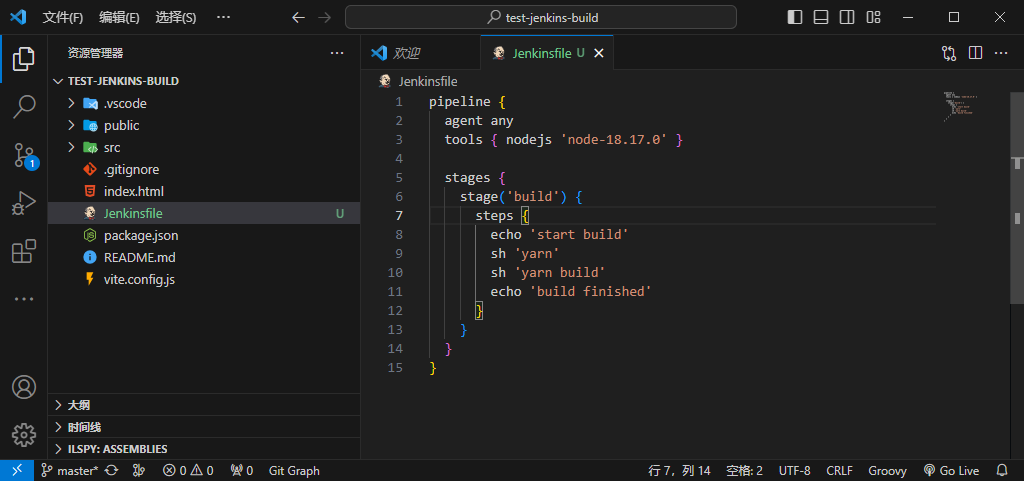Click the test-jenkins-build search box
1024x481 pixels.
click(x=541, y=18)
